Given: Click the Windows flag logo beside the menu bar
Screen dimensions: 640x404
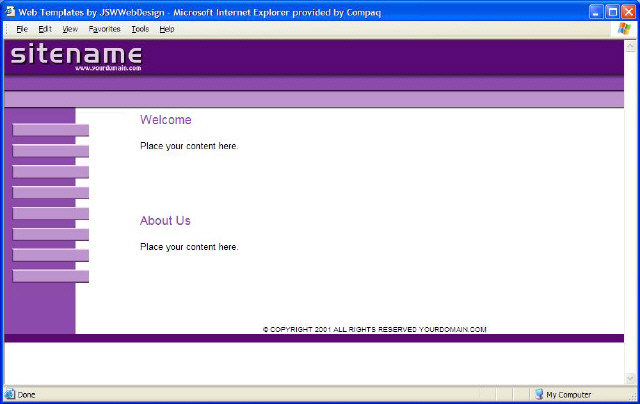Looking at the screenshot, I should 625,29.
